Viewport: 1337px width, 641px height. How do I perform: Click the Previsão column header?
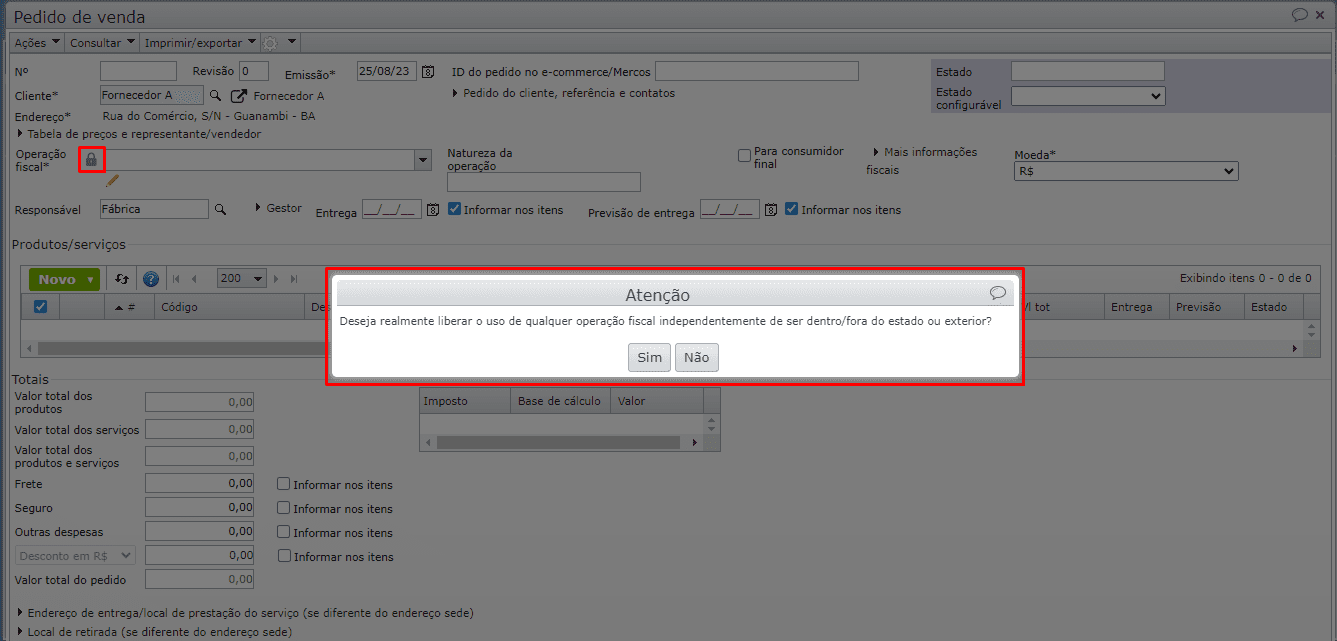(x=1206, y=307)
